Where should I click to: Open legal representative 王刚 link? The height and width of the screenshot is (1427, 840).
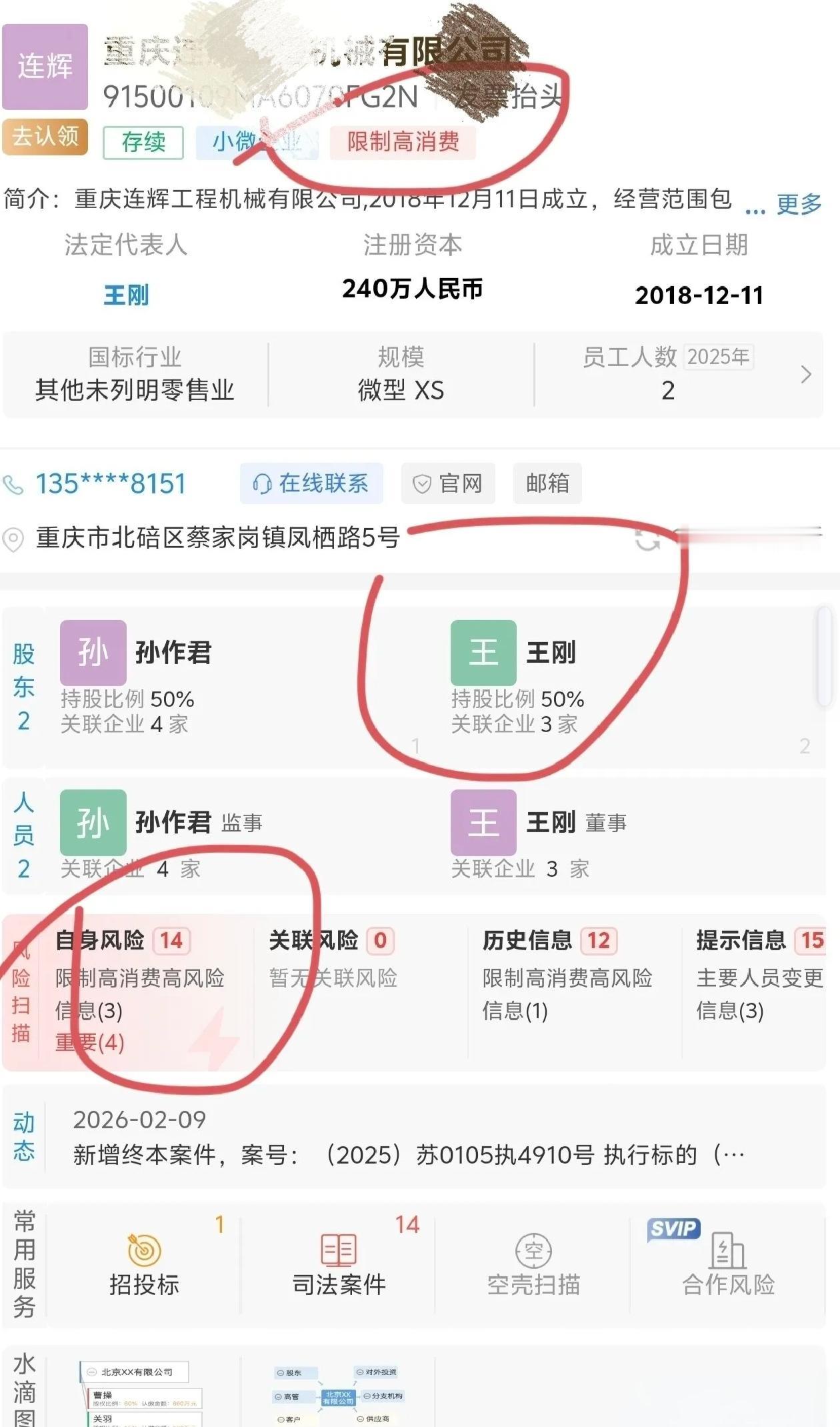point(126,295)
